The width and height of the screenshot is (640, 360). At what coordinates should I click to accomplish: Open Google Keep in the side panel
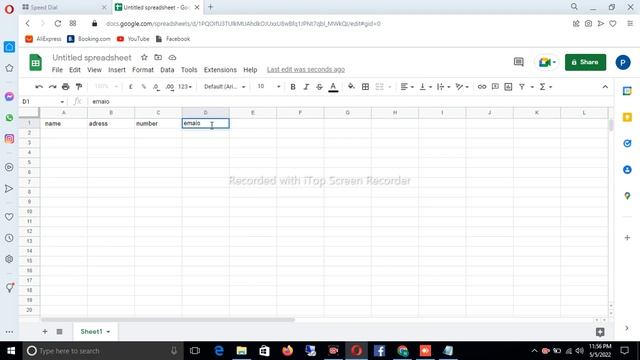click(x=627, y=118)
